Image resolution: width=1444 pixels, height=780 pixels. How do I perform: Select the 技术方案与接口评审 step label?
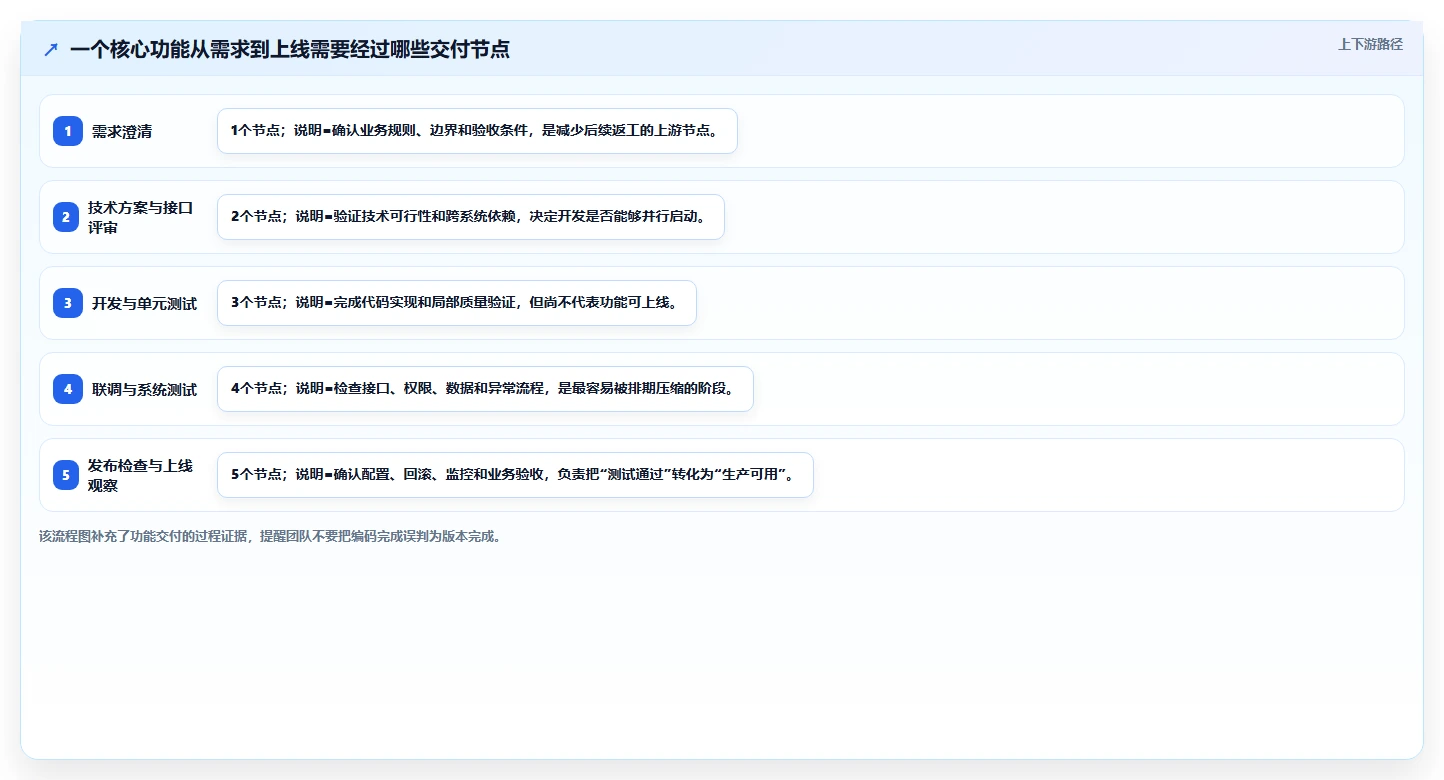[x=140, y=217]
